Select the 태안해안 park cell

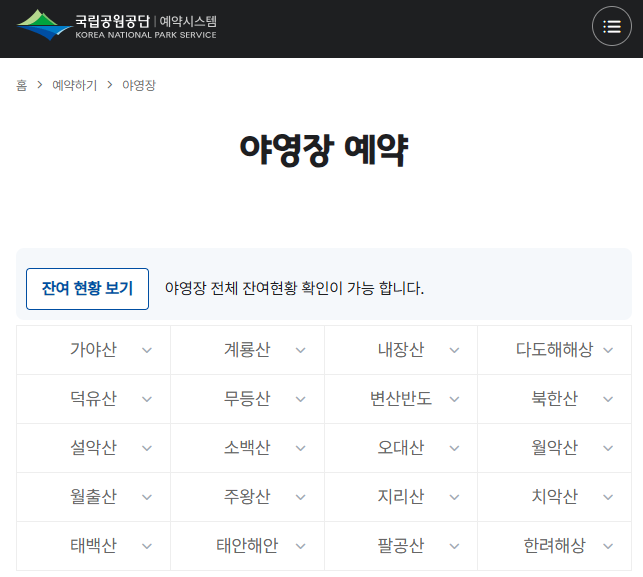pyautogui.click(x=247, y=546)
